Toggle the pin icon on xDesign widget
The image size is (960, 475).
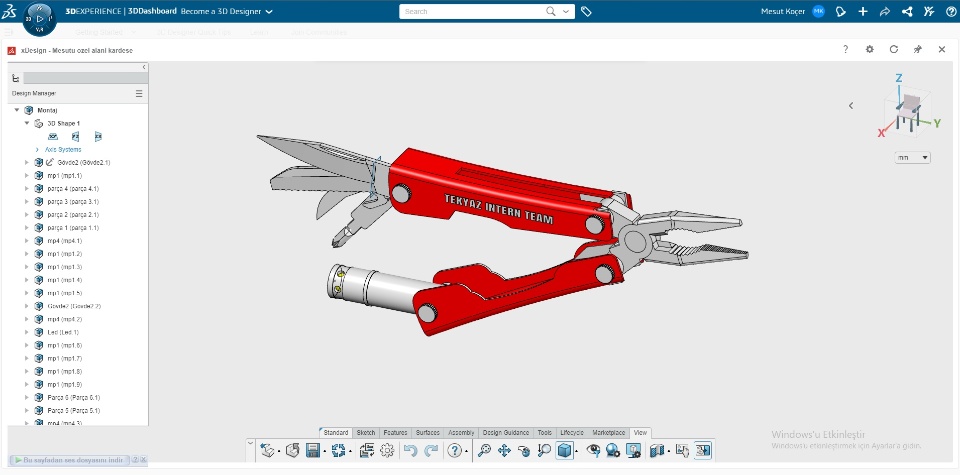point(917,49)
